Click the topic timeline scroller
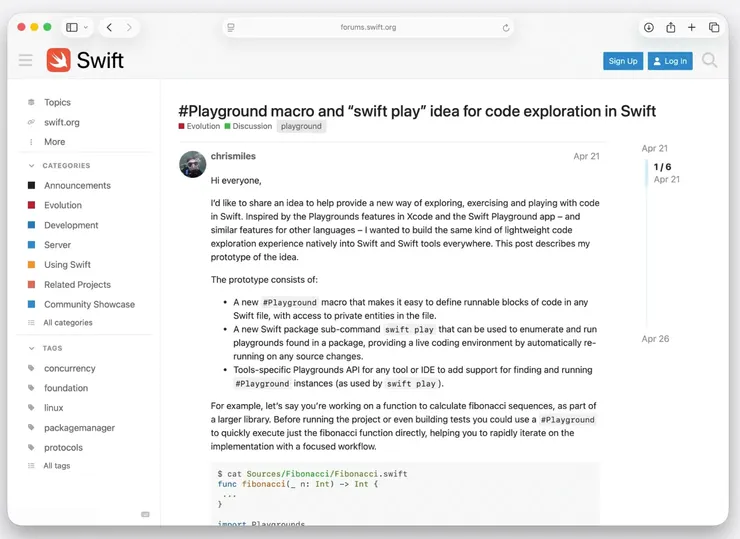The image size is (740, 539). (x=647, y=174)
